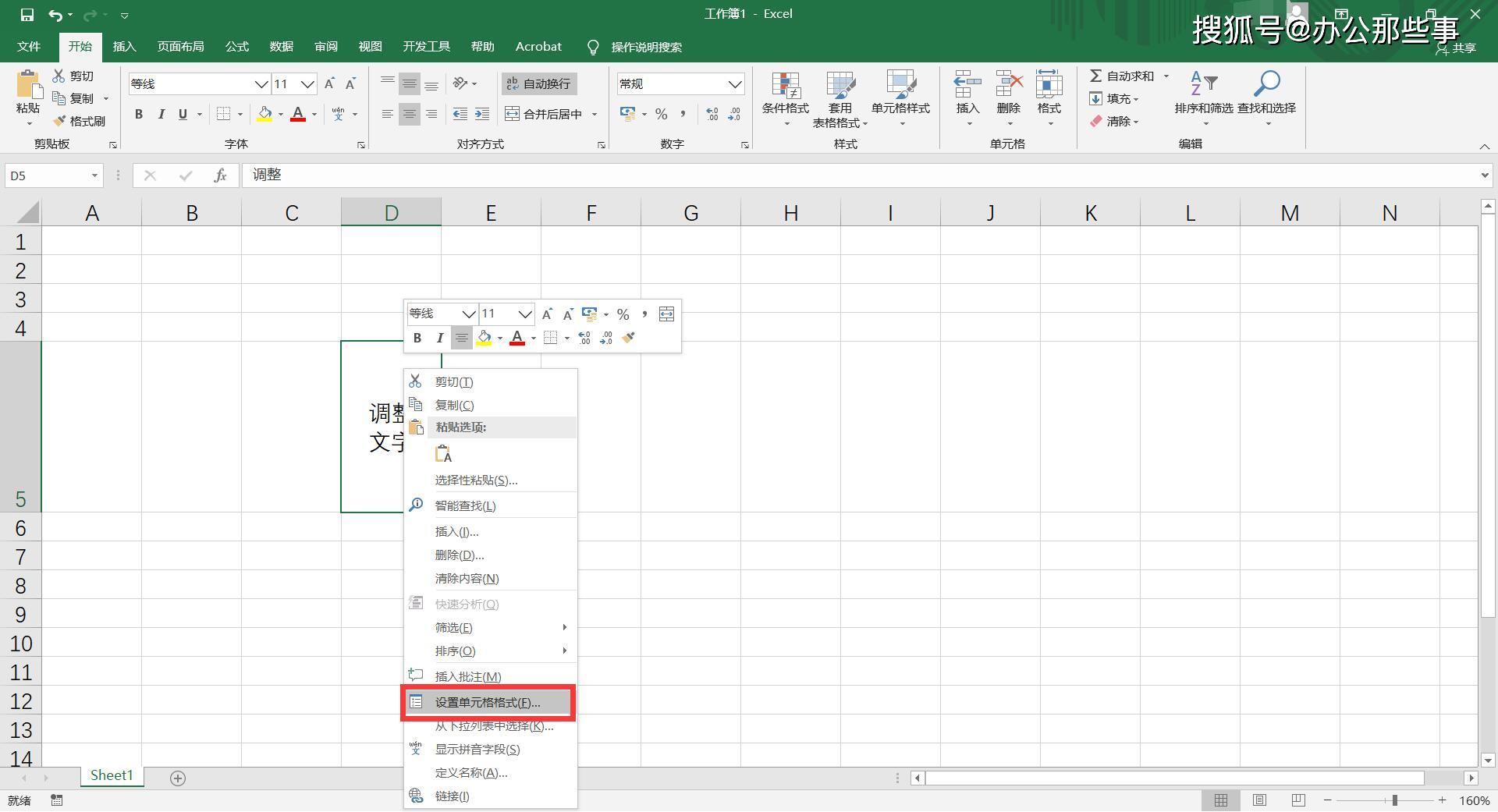Expand the formula bar
Screen dimensions: 1498x812
(x=1485, y=176)
